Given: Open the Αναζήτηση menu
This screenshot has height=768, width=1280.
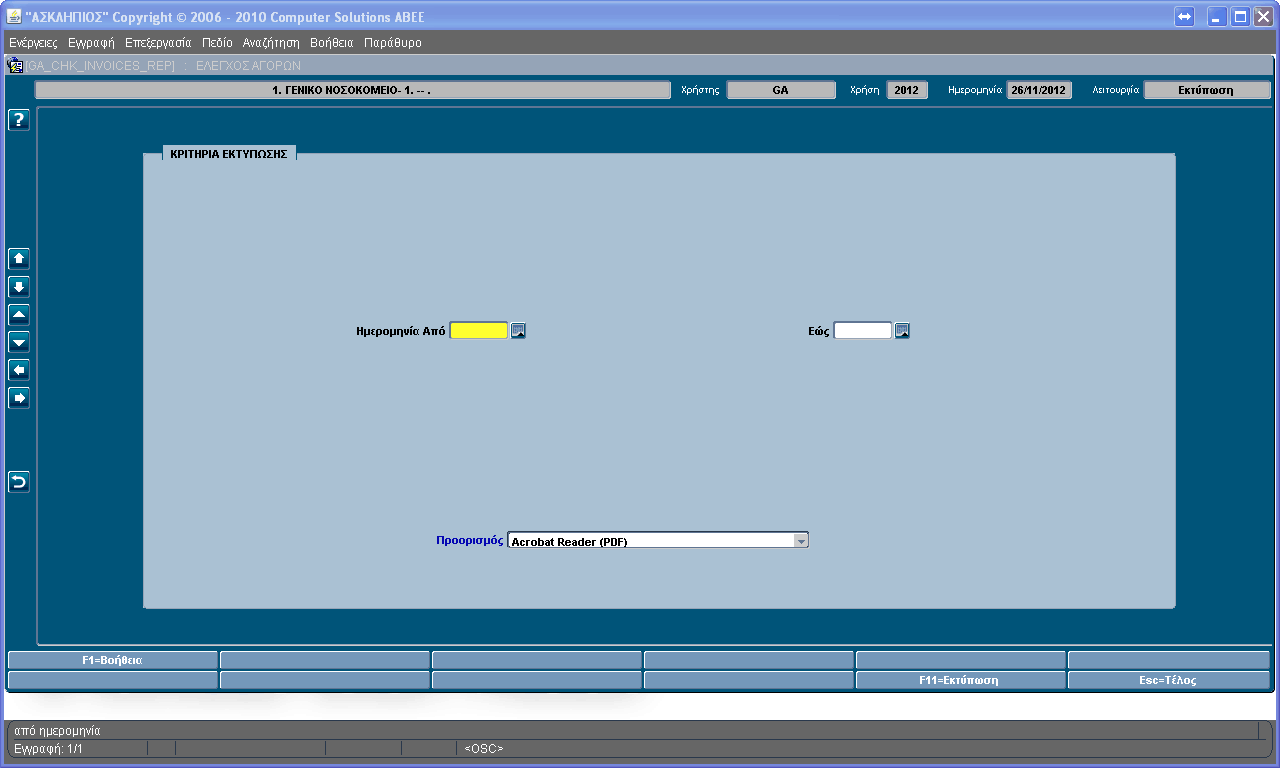Looking at the screenshot, I should [271, 43].
